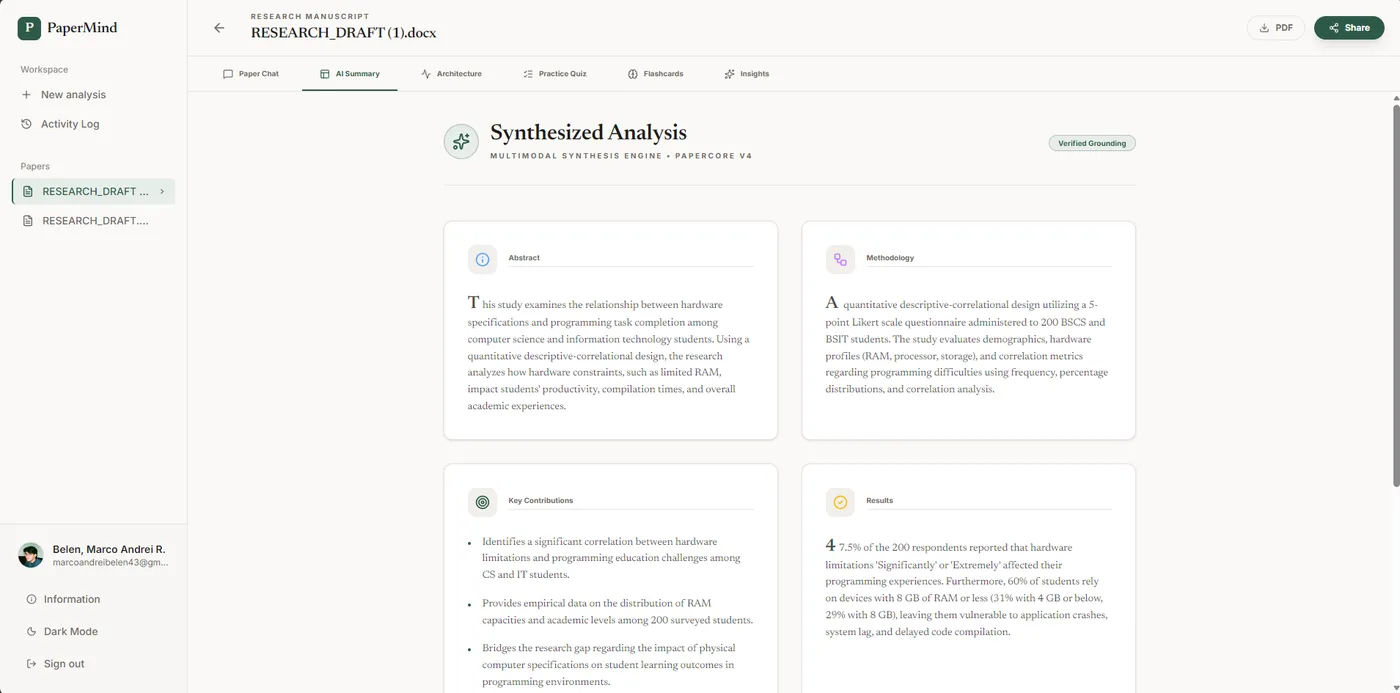Click the Key Contributions card label
The height and width of the screenshot is (693, 1400).
coord(541,501)
